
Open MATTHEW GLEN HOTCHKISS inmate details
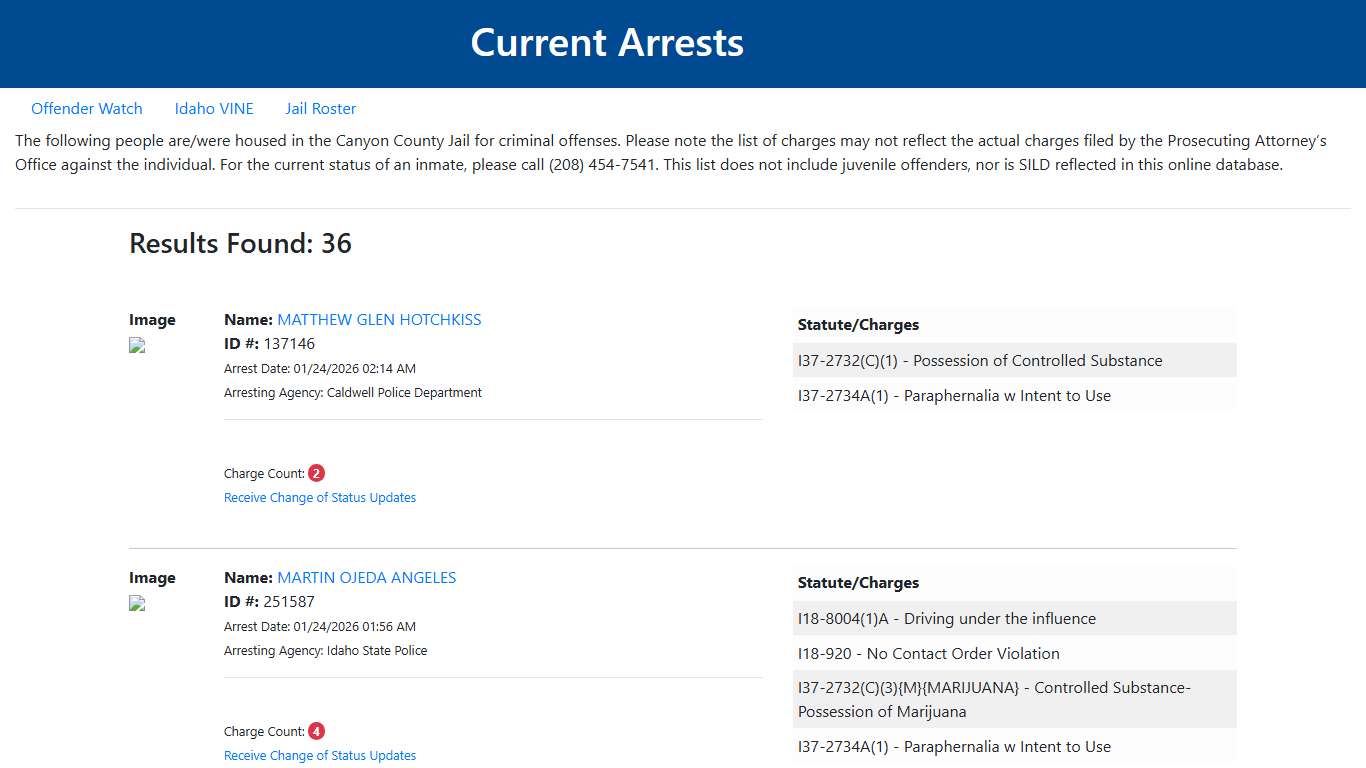379,319
